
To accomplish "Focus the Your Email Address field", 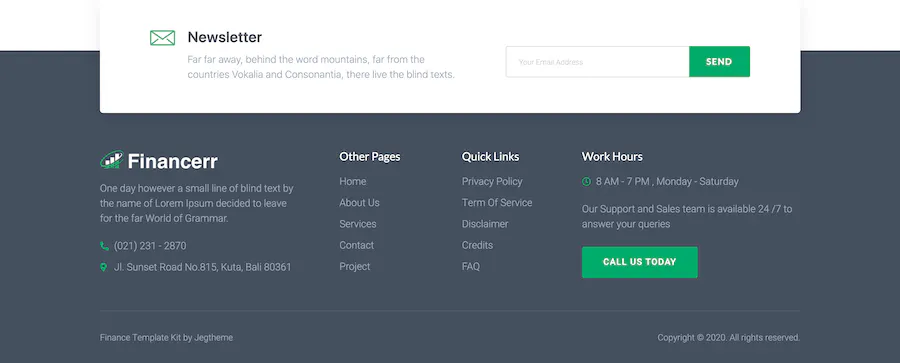I will coord(597,61).
